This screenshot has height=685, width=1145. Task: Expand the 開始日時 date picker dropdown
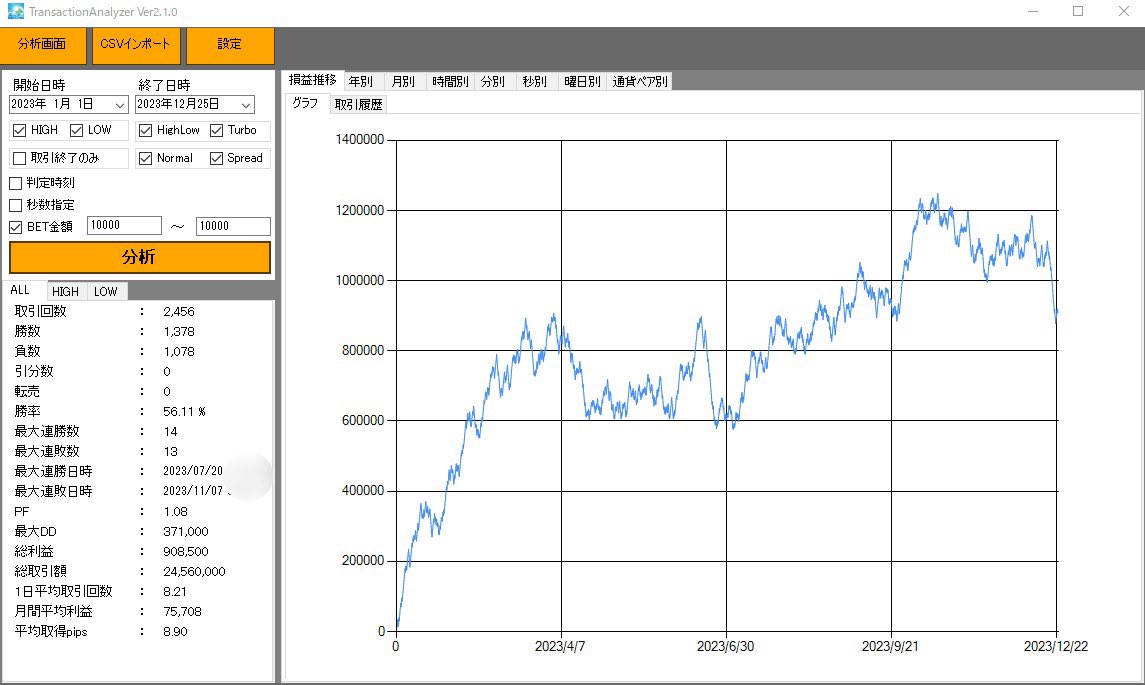tap(120, 105)
